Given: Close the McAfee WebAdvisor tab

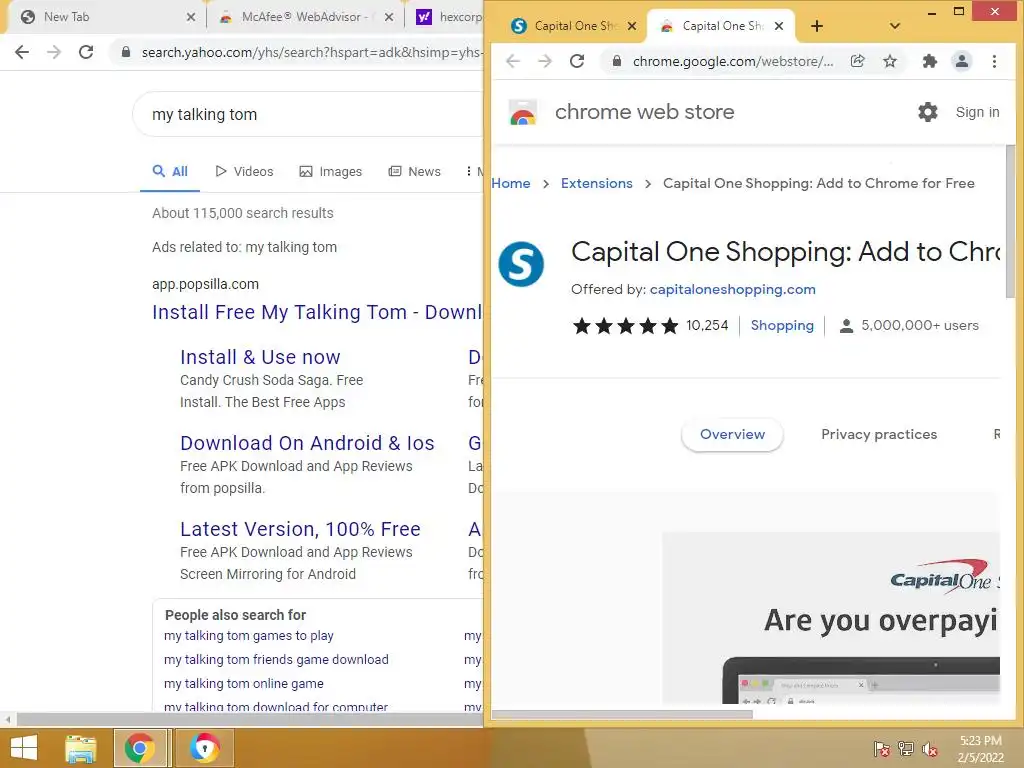Looking at the screenshot, I should [389, 17].
